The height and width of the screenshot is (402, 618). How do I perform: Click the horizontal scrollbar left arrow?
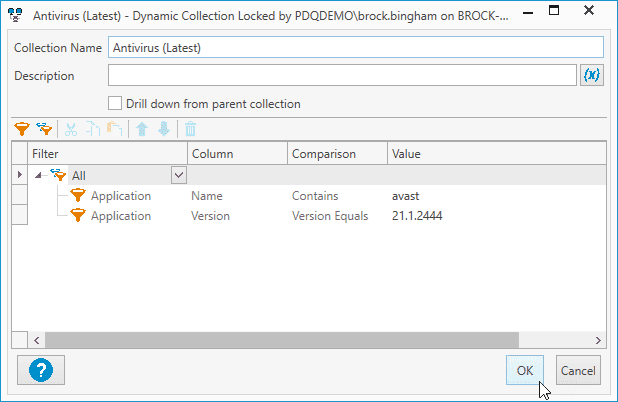(37, 340)
